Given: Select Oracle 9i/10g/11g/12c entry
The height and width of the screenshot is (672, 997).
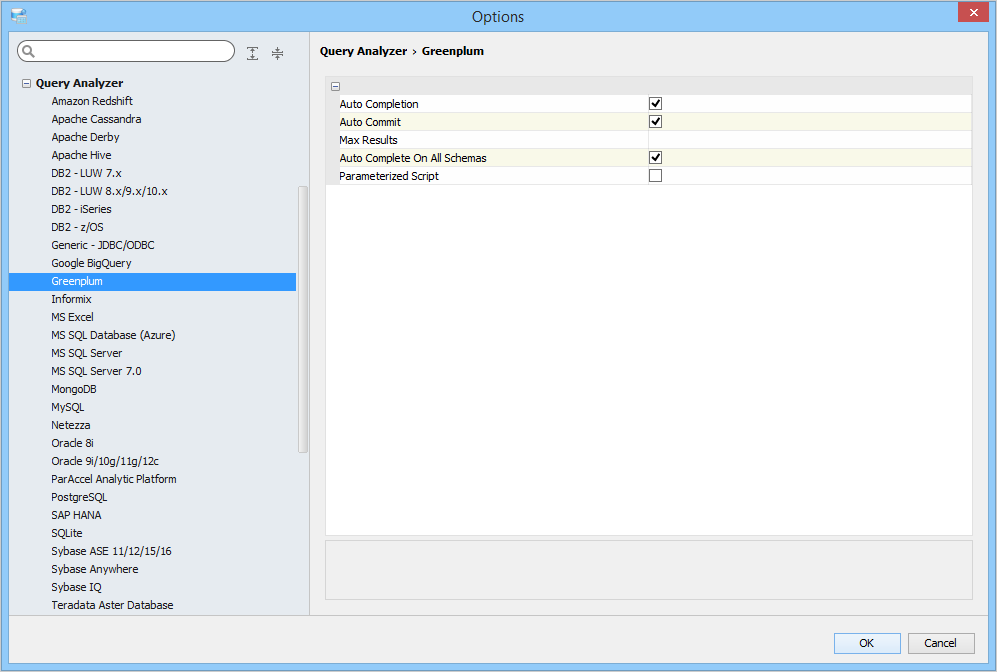Looking at the screenshot, I should 105,461.
